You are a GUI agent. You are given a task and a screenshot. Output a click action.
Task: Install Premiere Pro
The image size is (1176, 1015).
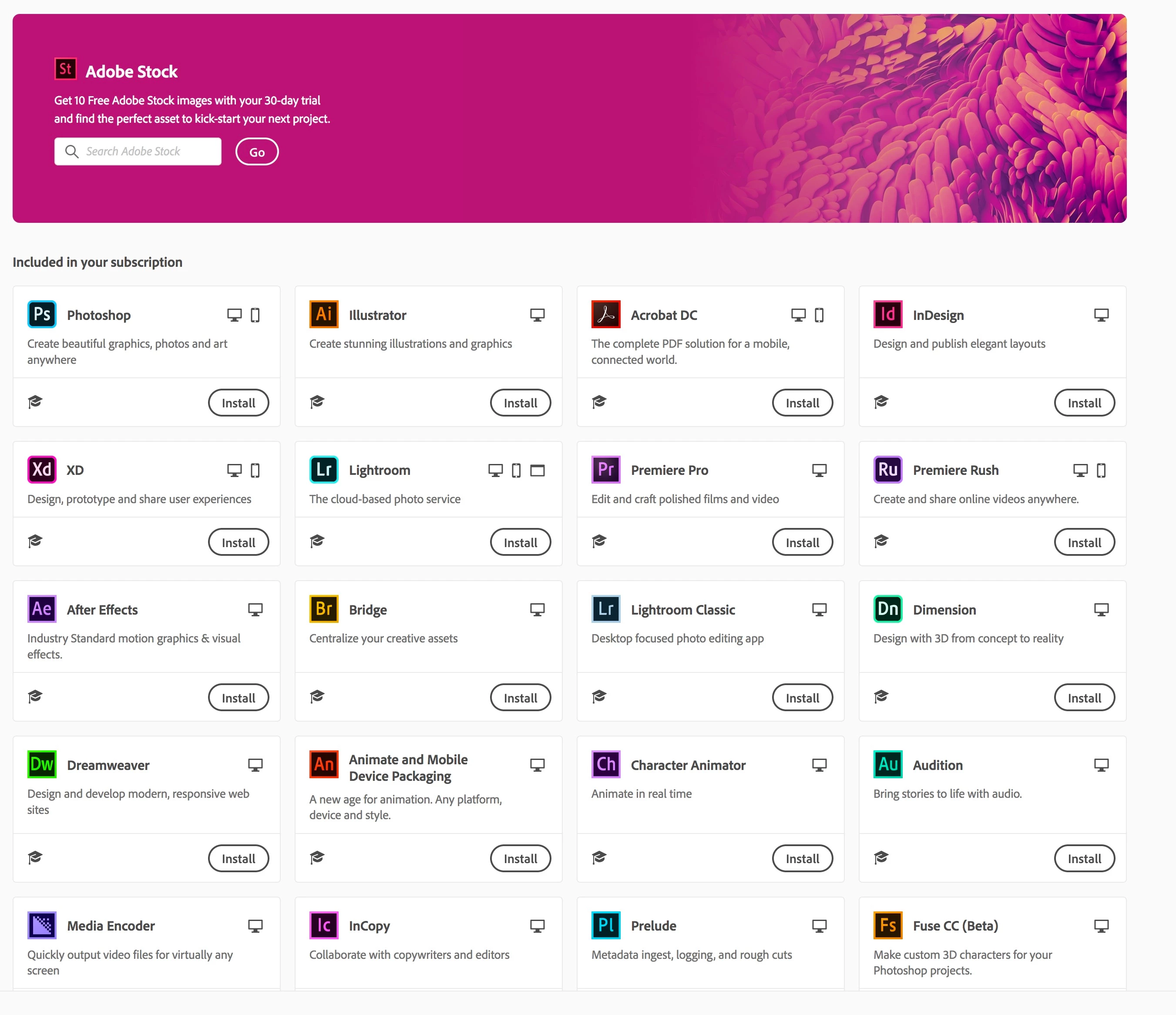[x=802, y=542]
